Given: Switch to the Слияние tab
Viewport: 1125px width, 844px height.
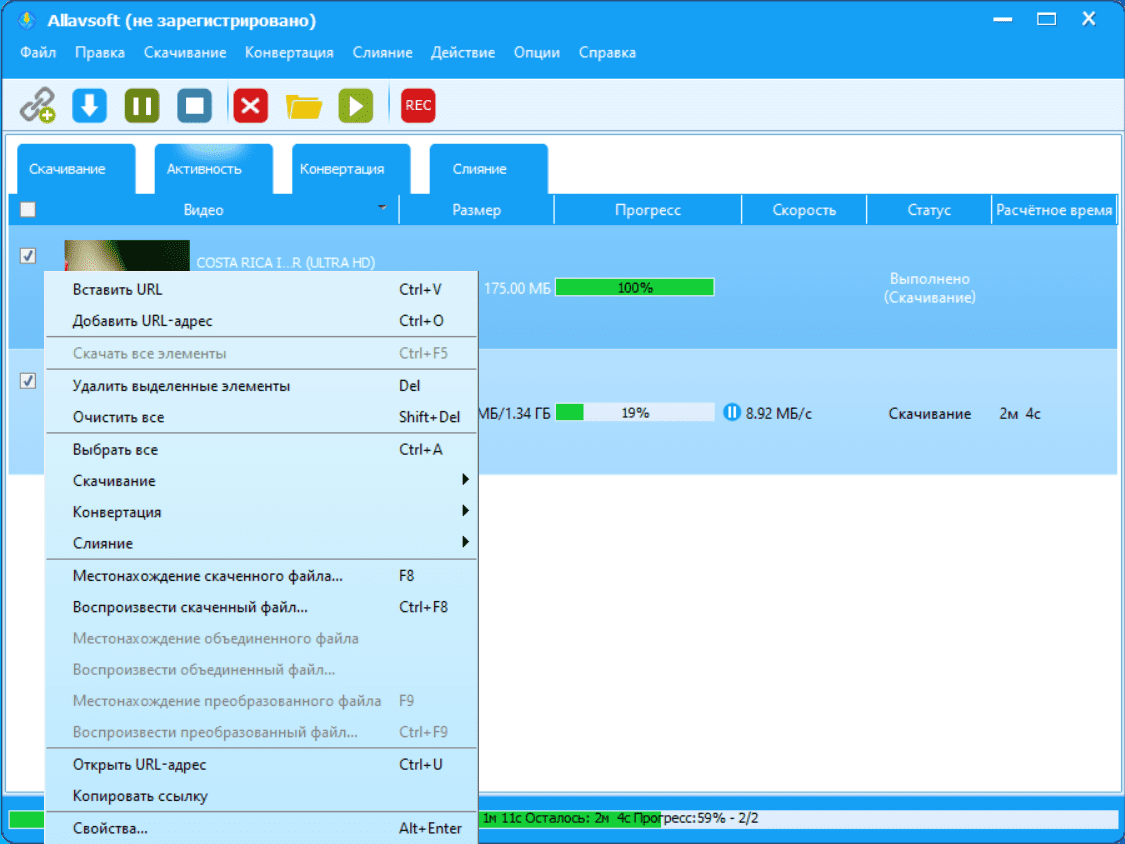Looking at the screenshot, I should [489, 169].
